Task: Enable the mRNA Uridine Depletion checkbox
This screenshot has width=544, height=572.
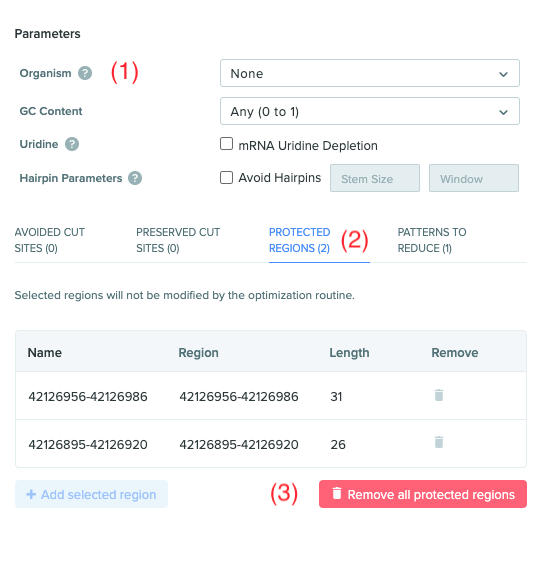Action: [226, 144]
